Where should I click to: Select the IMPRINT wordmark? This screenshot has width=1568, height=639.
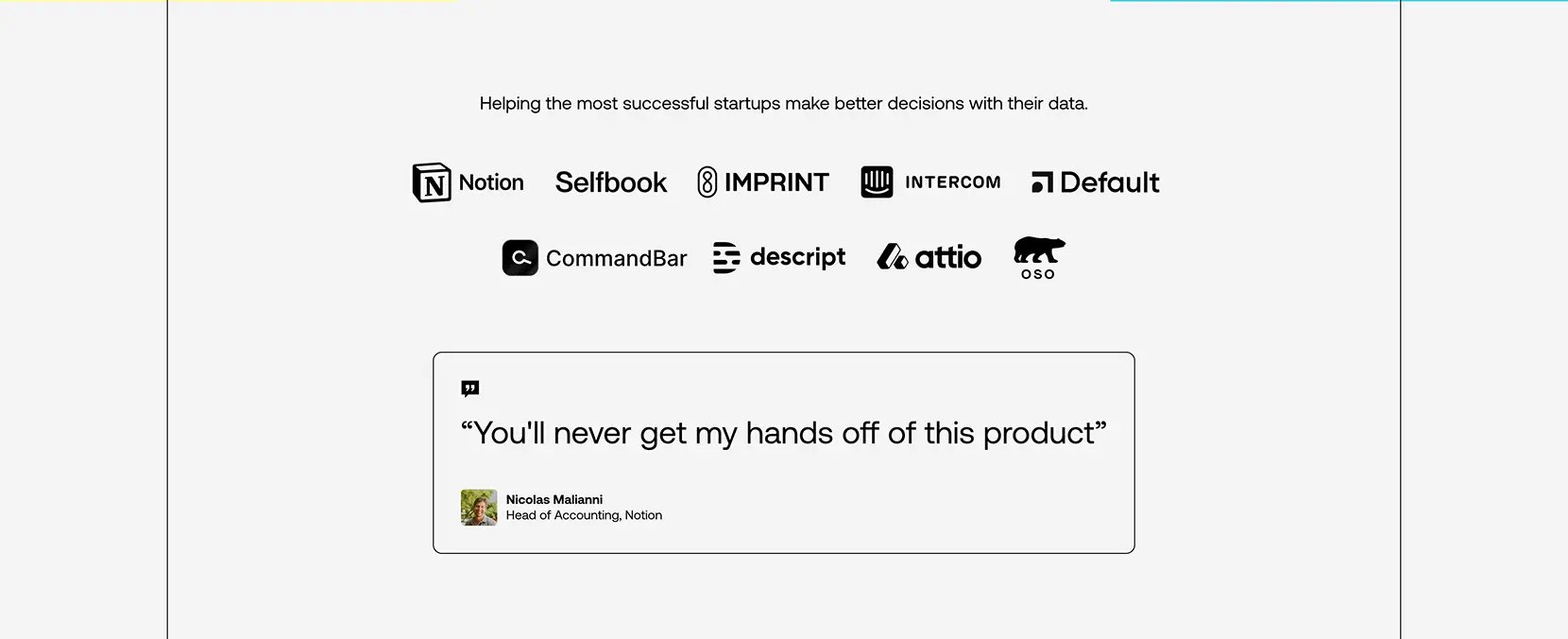click(776, 182)
